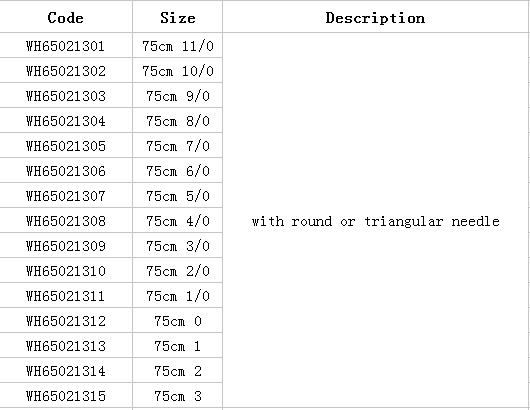Select code cell WH65021302
This screenshot has height=410, width=530.
pyautogui.click(x=66, y=71)
